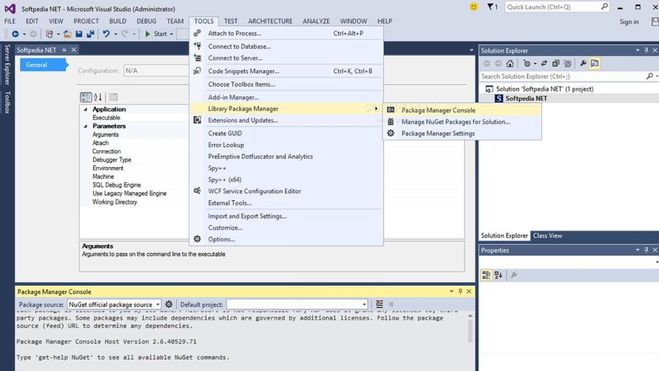Open the Start button dropdown arrow
The width and height of the screenshot is (659, 371).
tap(171, 34)
